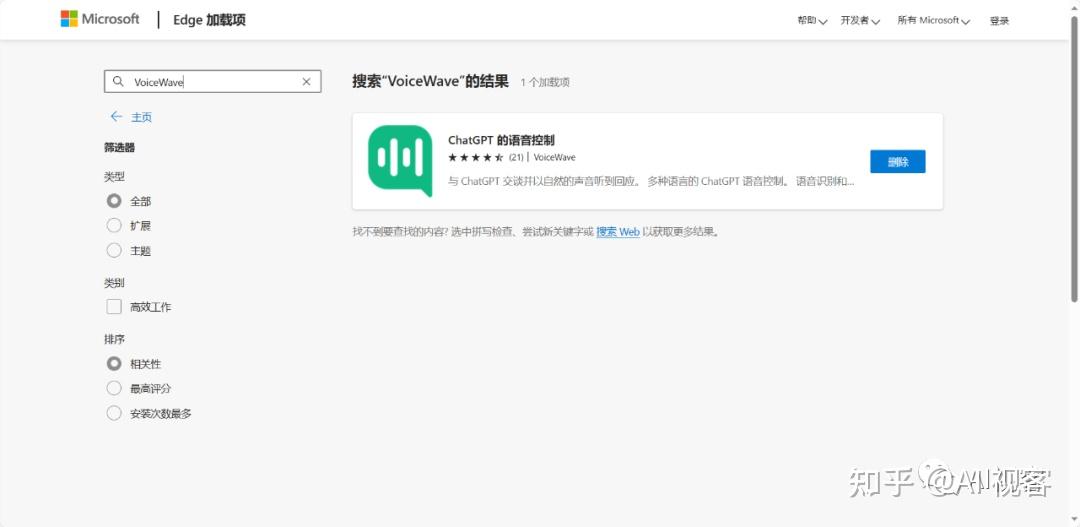Expand the 所有 Microsoft dropdown

pyautogui.click(x=933, y=21)
